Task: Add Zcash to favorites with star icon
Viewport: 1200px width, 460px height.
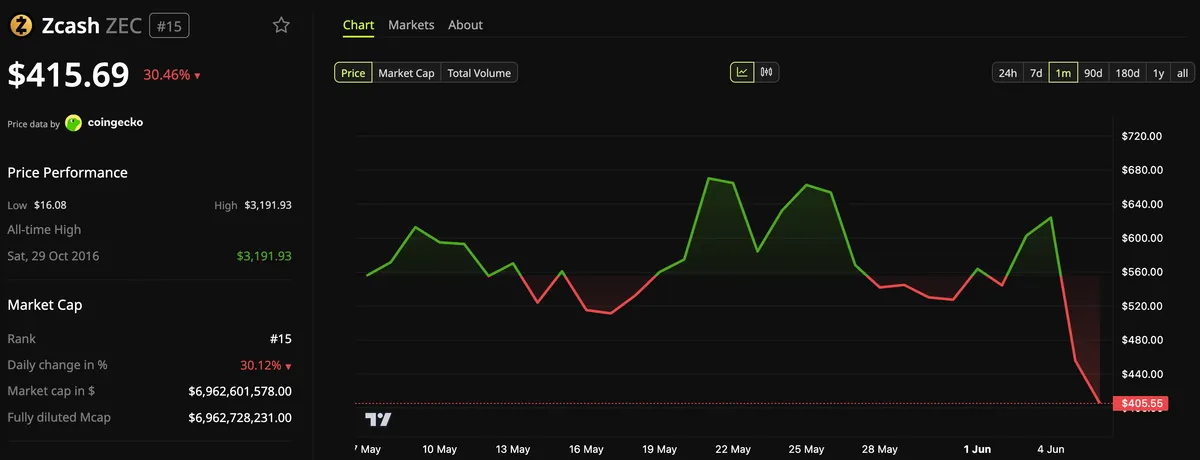Action: tap(282, 25)
